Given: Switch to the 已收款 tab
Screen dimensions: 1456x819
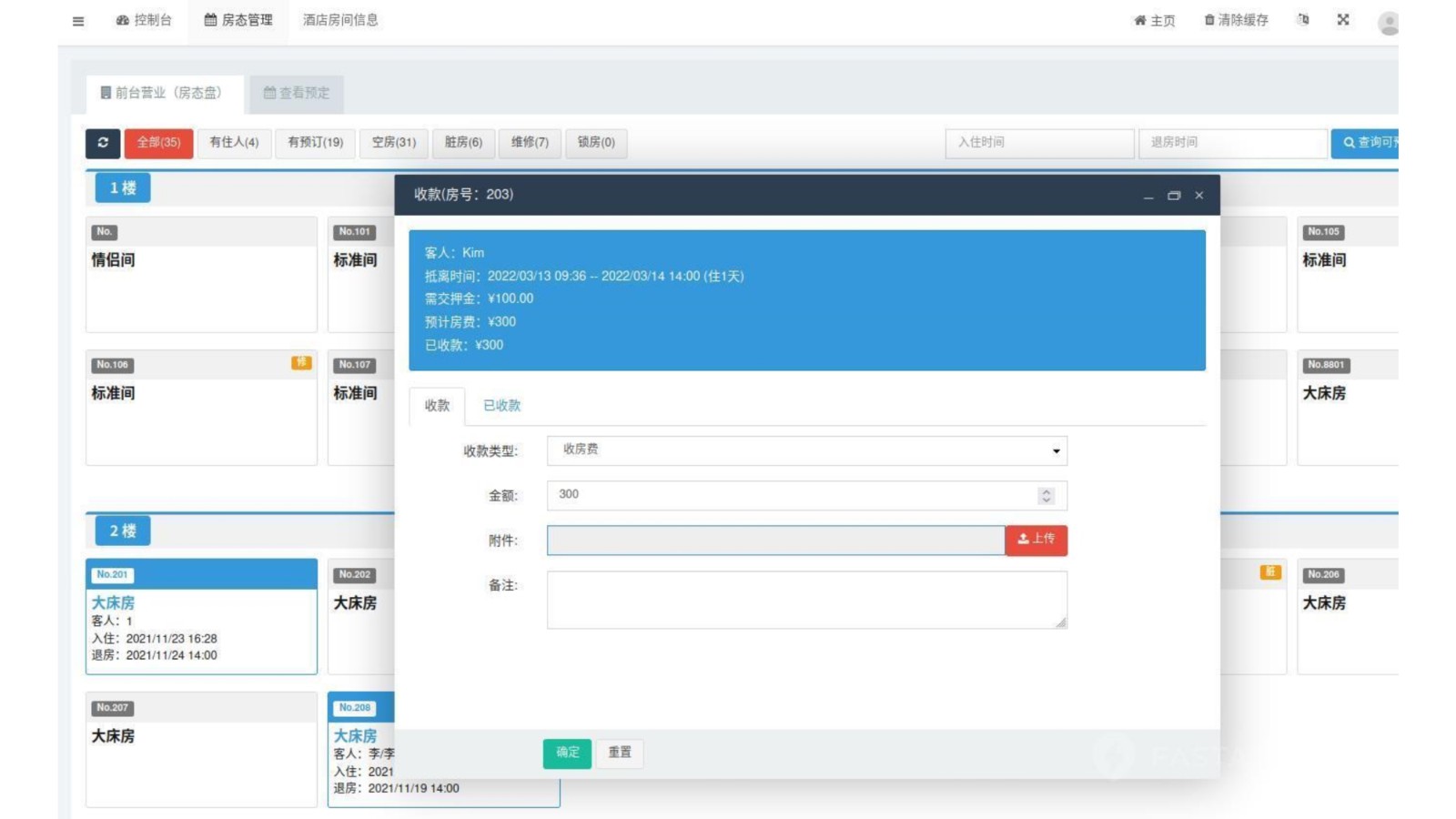Looking at the screenshot, I should (501, 406).
